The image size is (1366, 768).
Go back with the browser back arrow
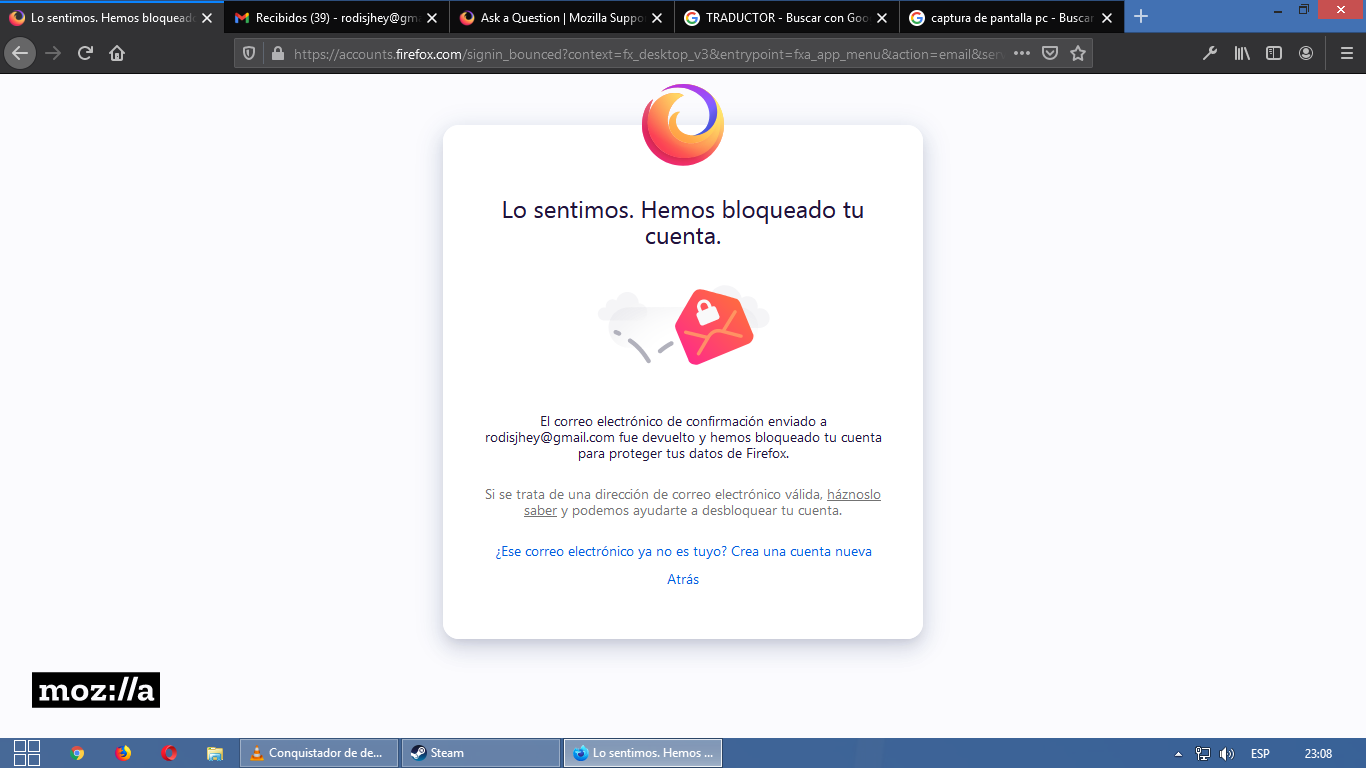pos(20,53)
